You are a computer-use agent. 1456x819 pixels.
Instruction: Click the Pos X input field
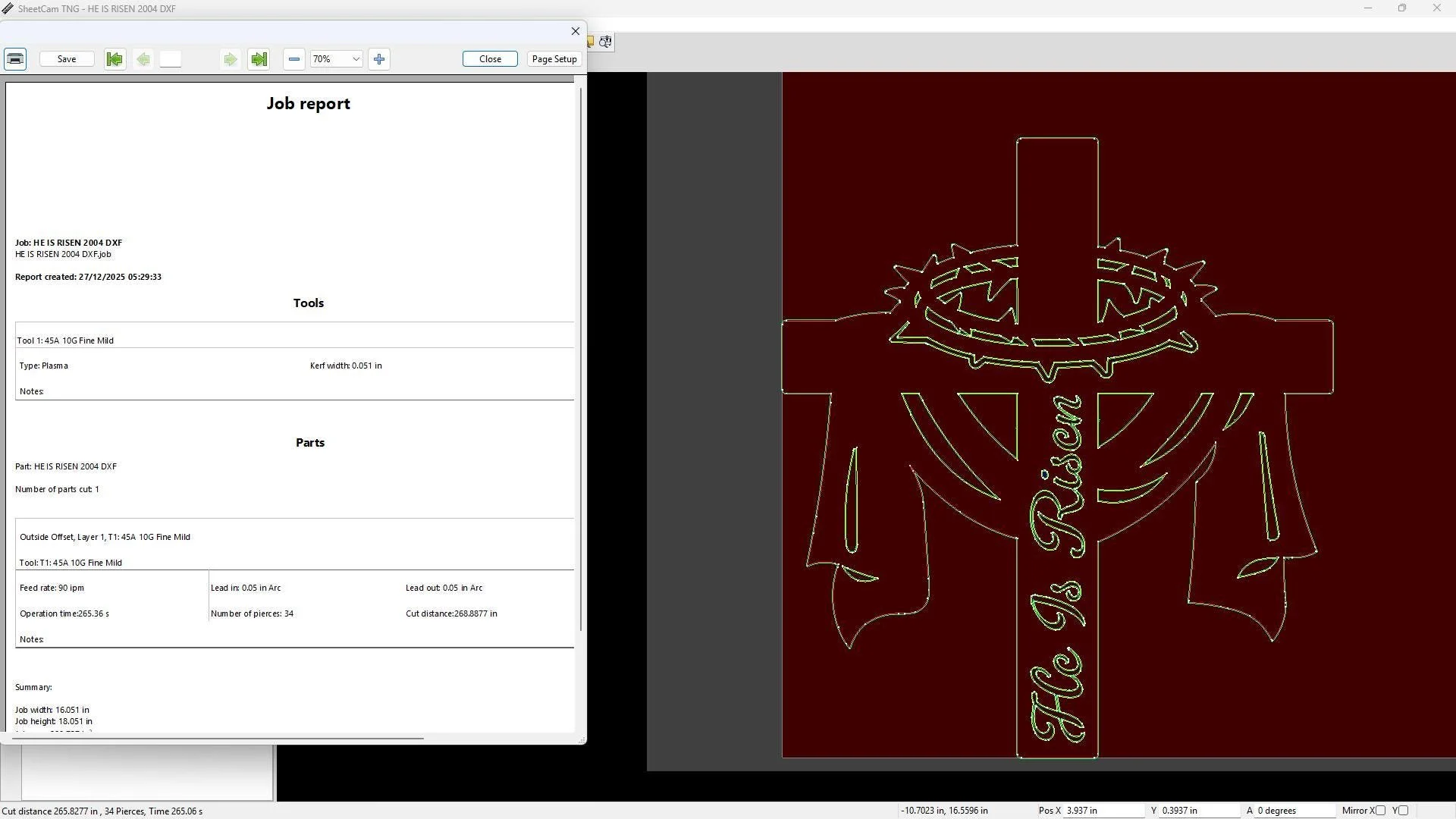point(1103,811)
